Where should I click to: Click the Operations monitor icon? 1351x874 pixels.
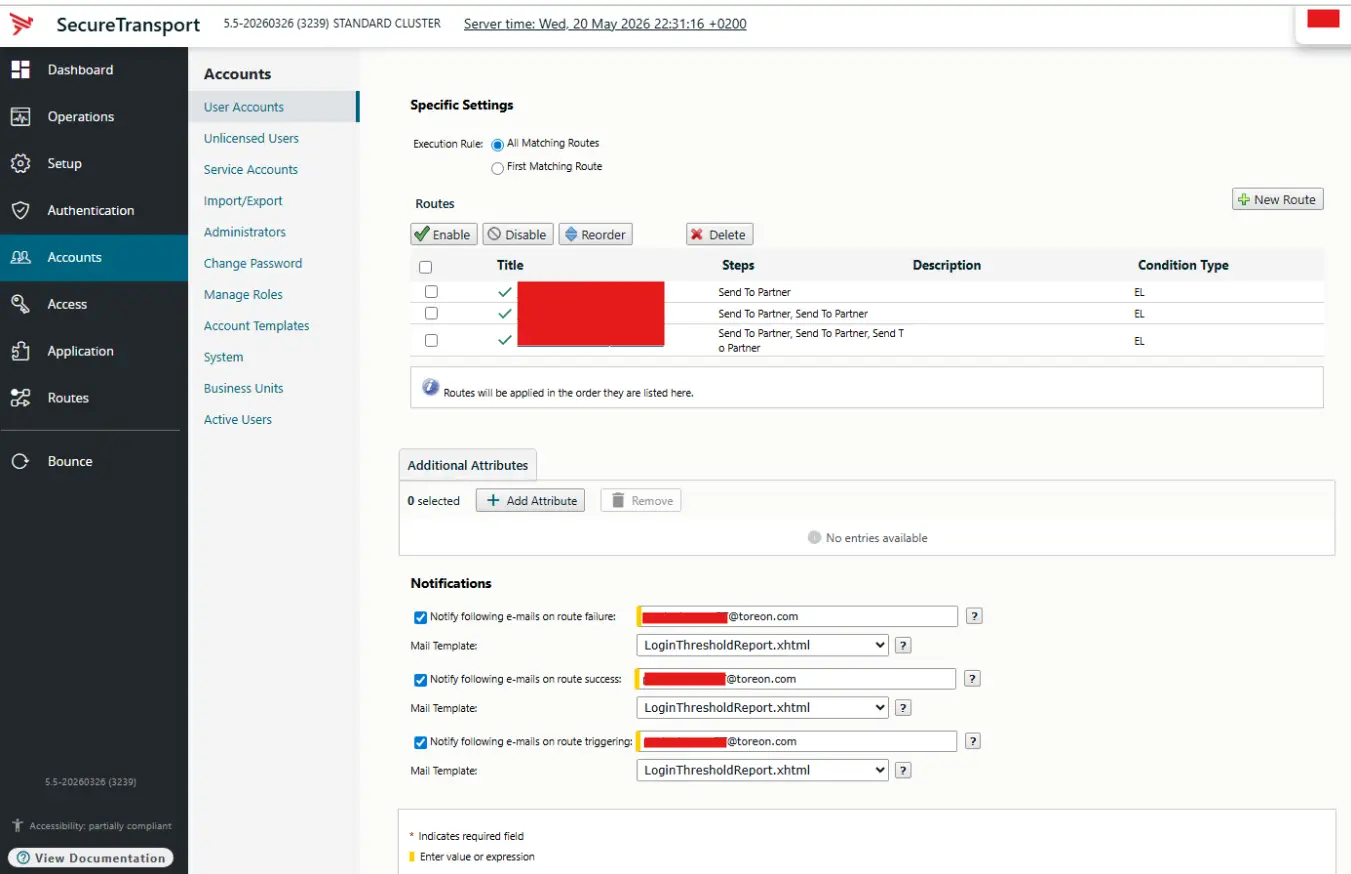[20, 117]
